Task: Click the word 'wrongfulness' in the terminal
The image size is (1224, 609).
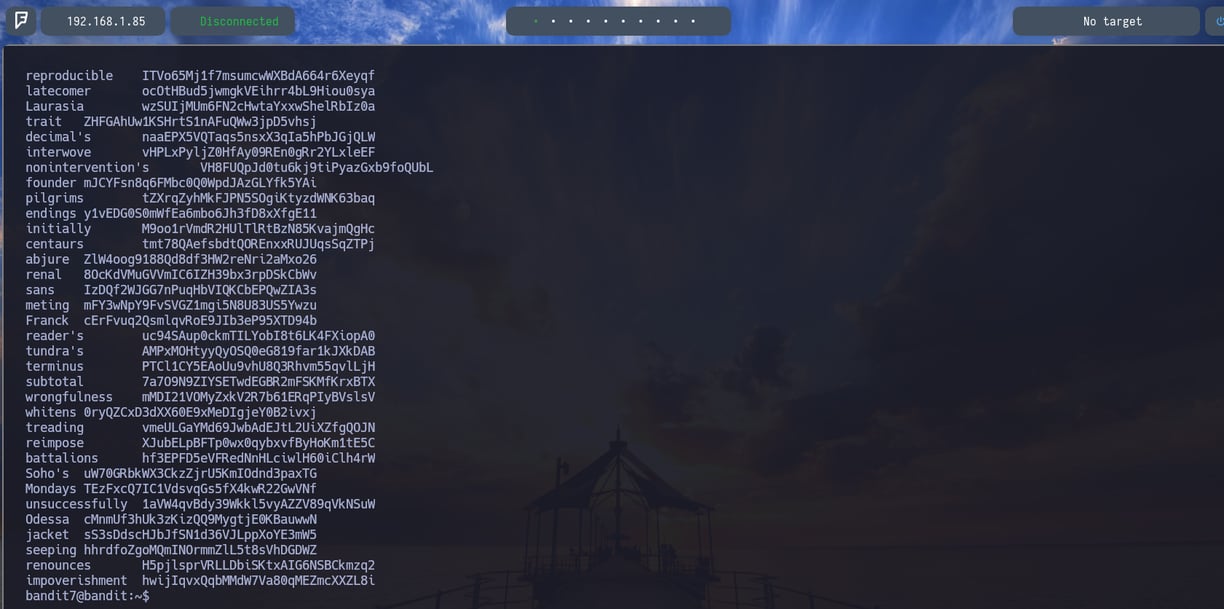Action: coord(69,398)
